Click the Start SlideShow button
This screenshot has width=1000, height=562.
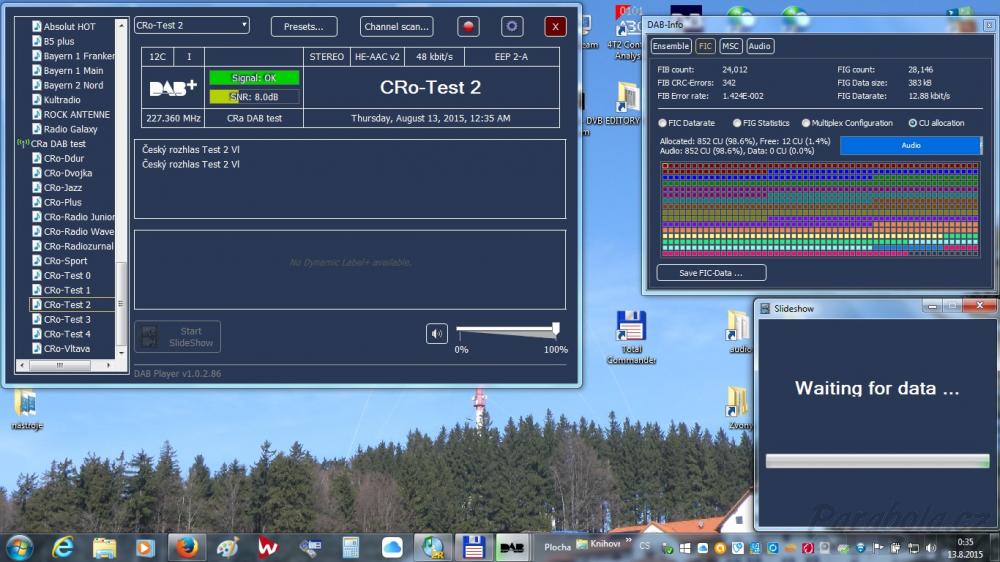(177, 337)
